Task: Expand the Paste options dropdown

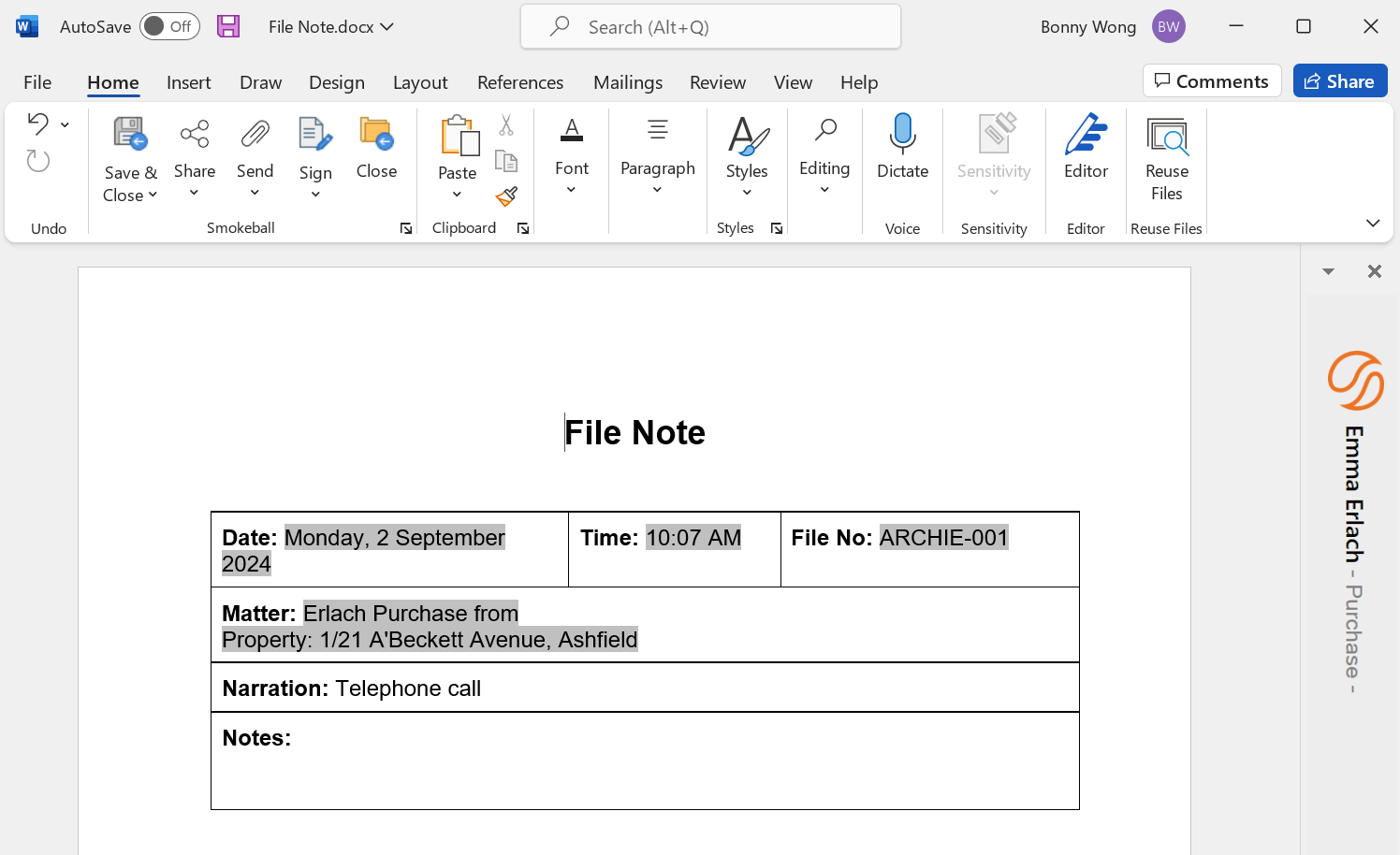Action: (457, 195)
